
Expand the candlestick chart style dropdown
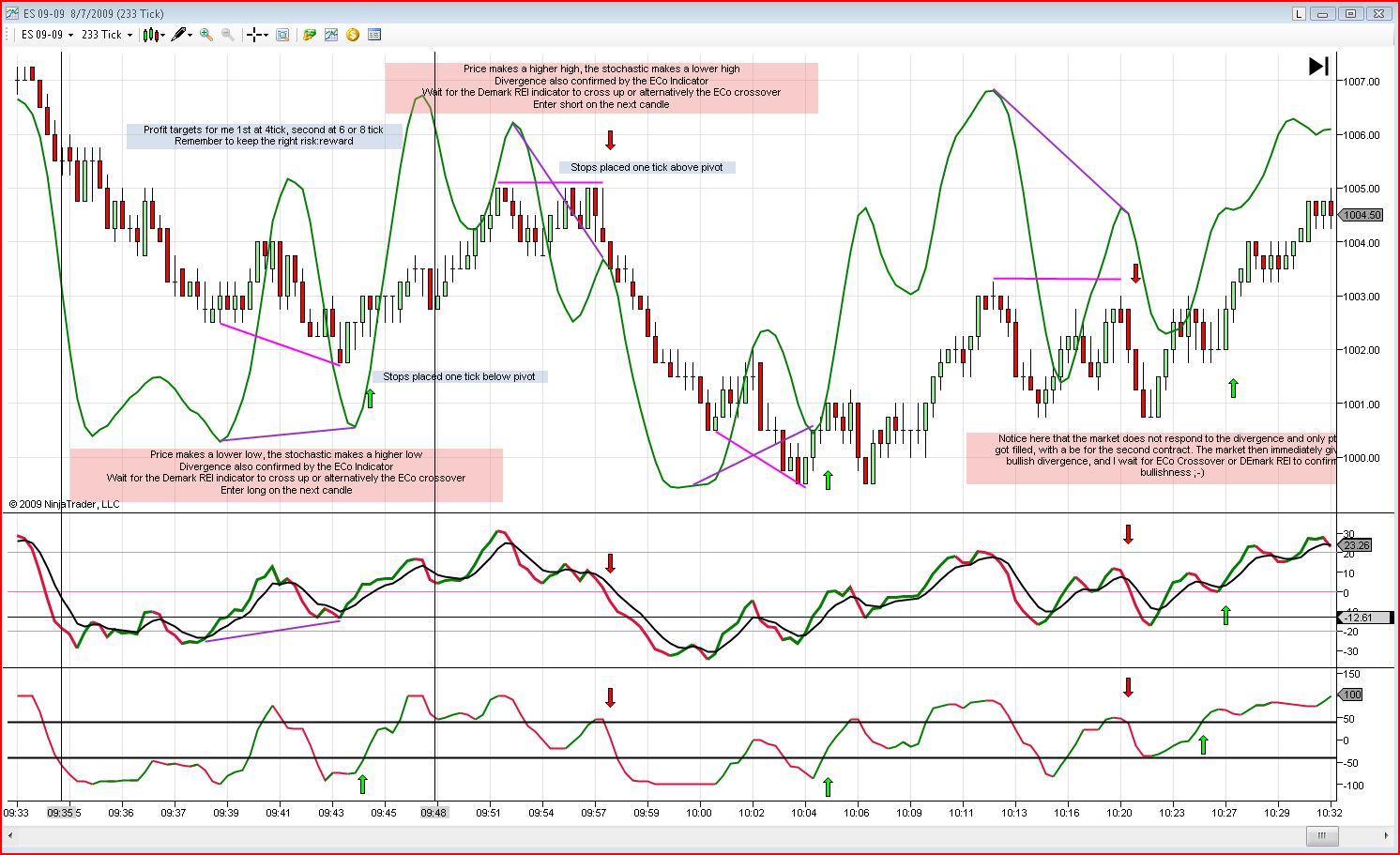(154, 35)
